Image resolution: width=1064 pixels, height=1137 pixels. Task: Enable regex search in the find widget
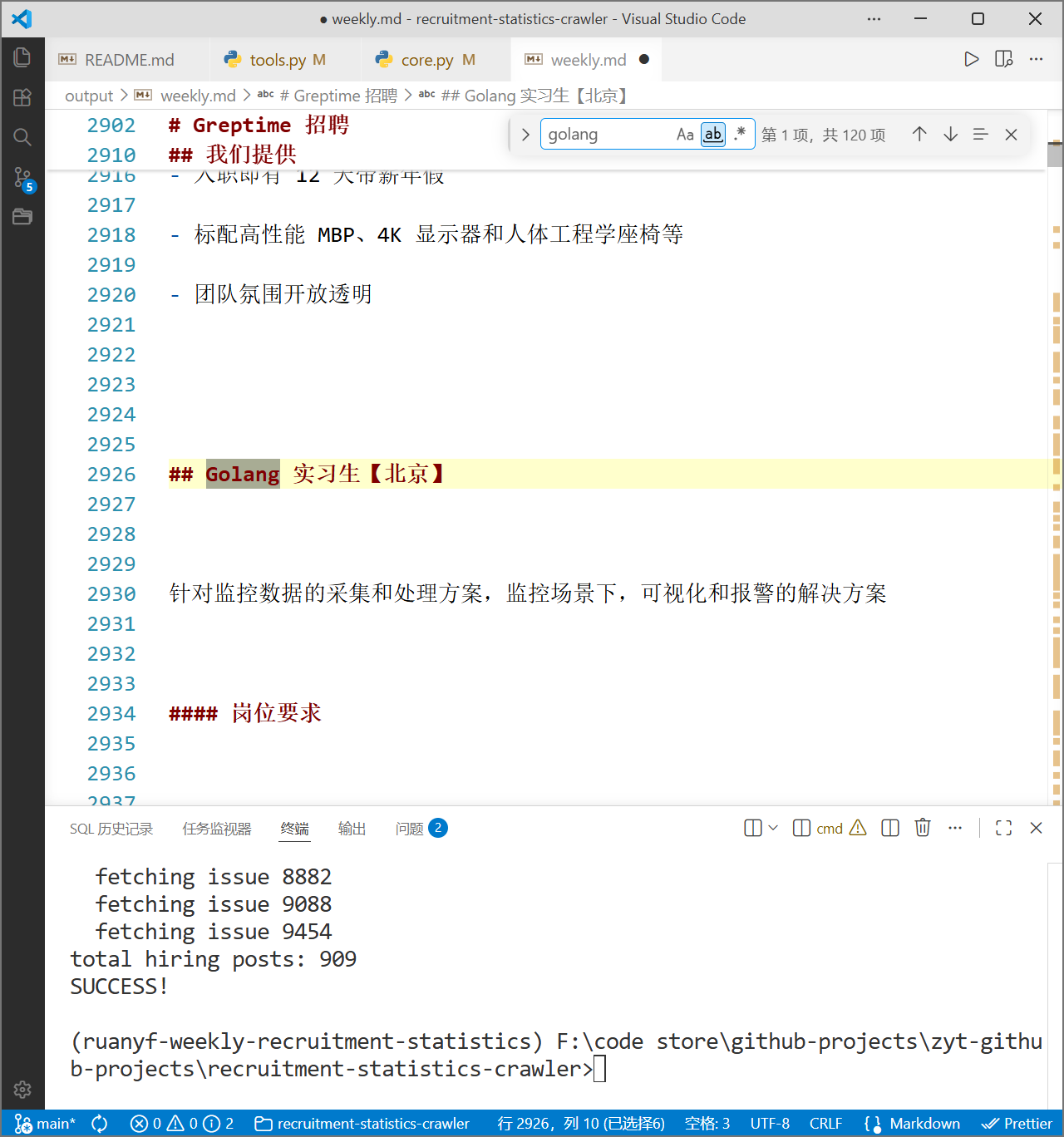click(741, 134)
